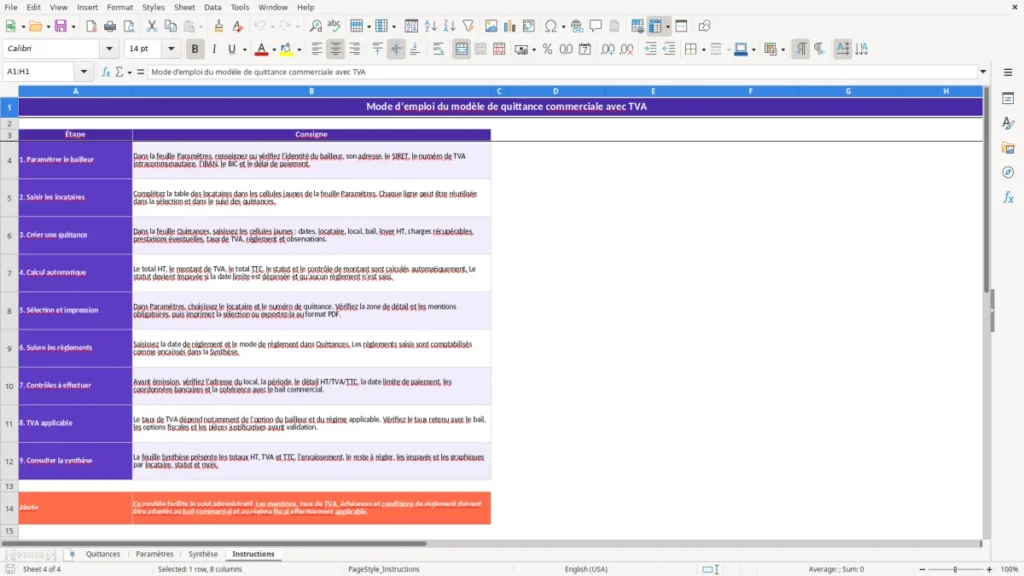Click the zoom out minus button
This screenshot has width=1024, height=576.
click(x=922, y=569)
